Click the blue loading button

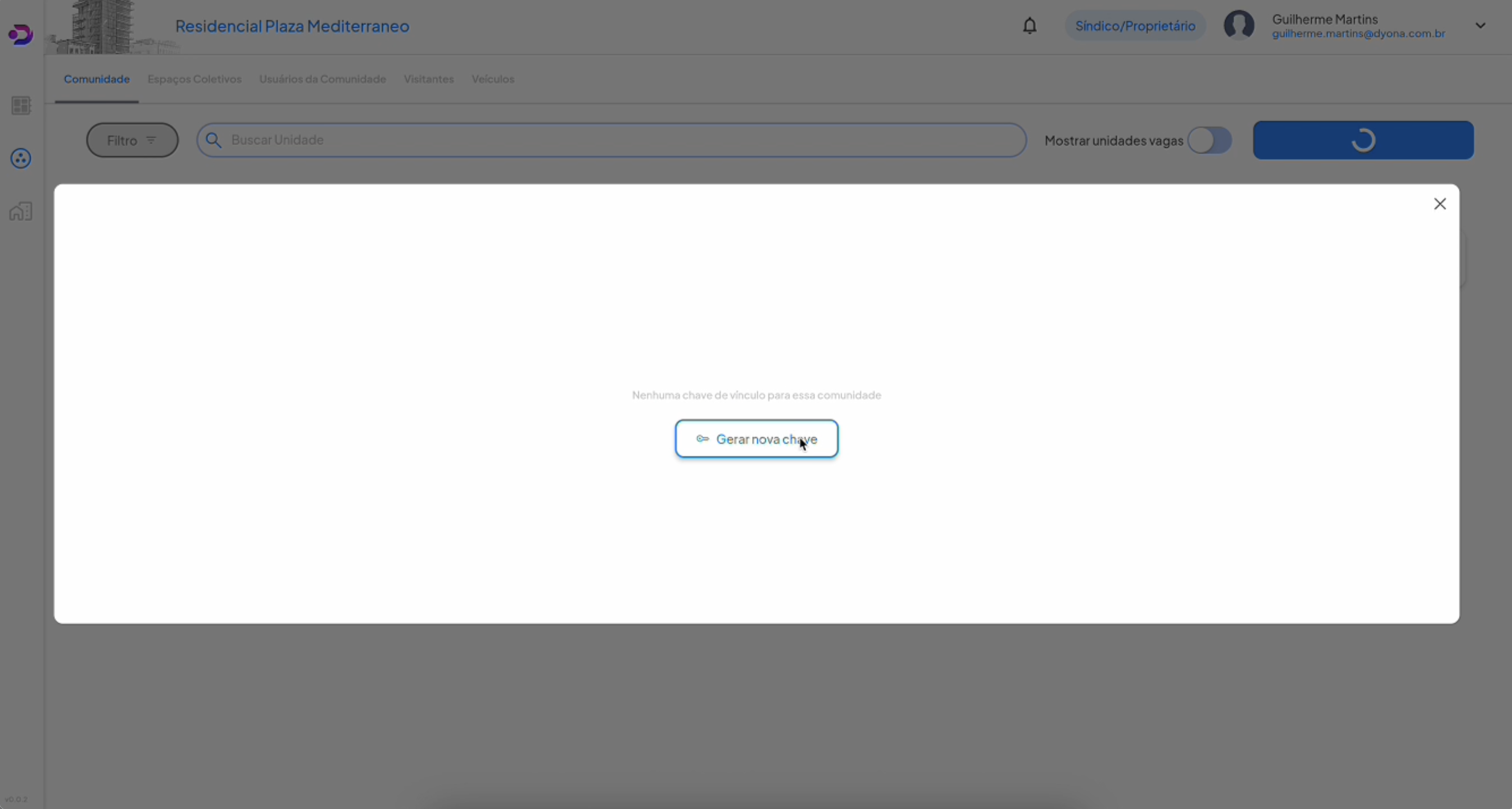[x=1363, y=140]
